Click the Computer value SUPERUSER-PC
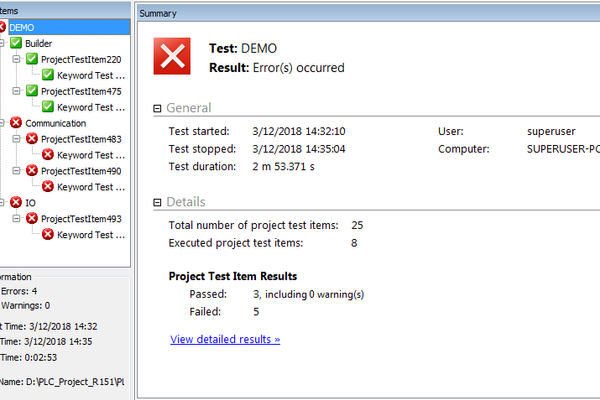Image resolution: width=600 pixels, height=400 pixels. click(x=563, y=149)
